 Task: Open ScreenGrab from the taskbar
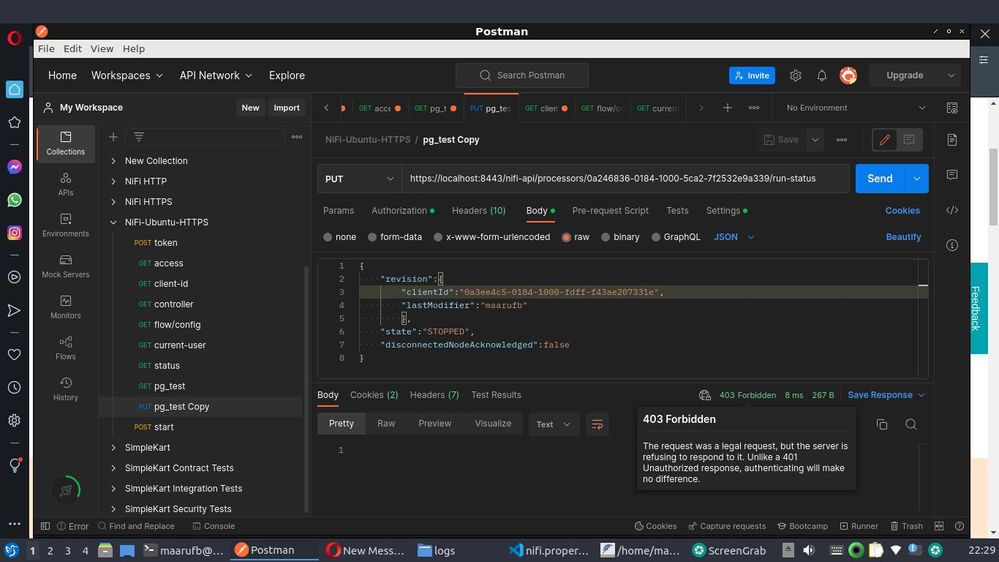[x=729, y=550]
